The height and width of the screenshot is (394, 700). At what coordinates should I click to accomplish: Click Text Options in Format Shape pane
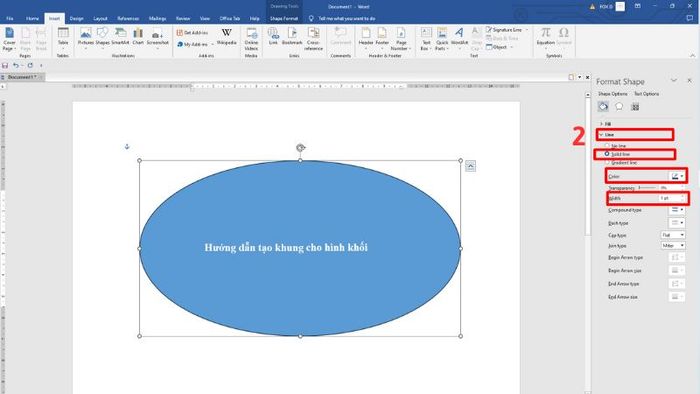click(x=646, y=94)
